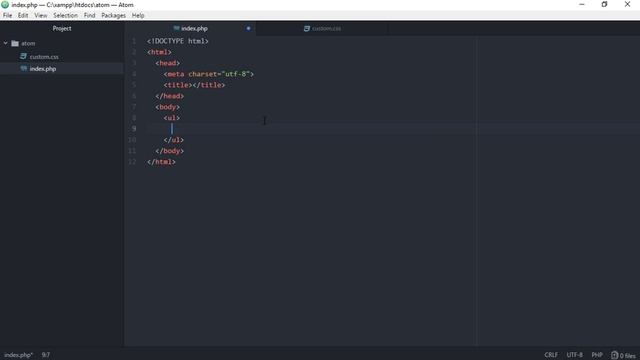Close the Atom window
This screenshot has width=640, height=360.
click(627, 4)
